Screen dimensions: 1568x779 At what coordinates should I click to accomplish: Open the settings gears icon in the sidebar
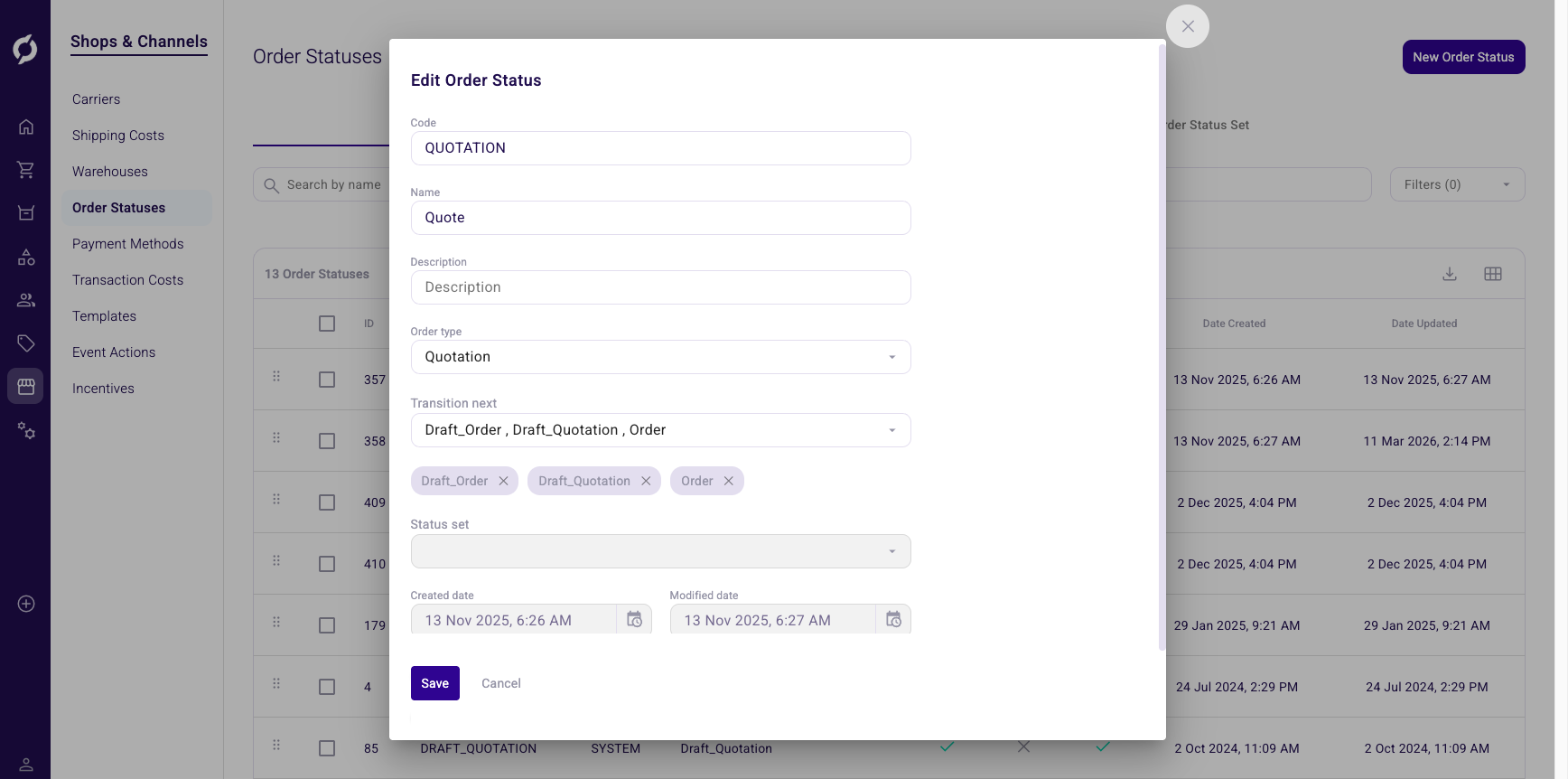(26, 430)
